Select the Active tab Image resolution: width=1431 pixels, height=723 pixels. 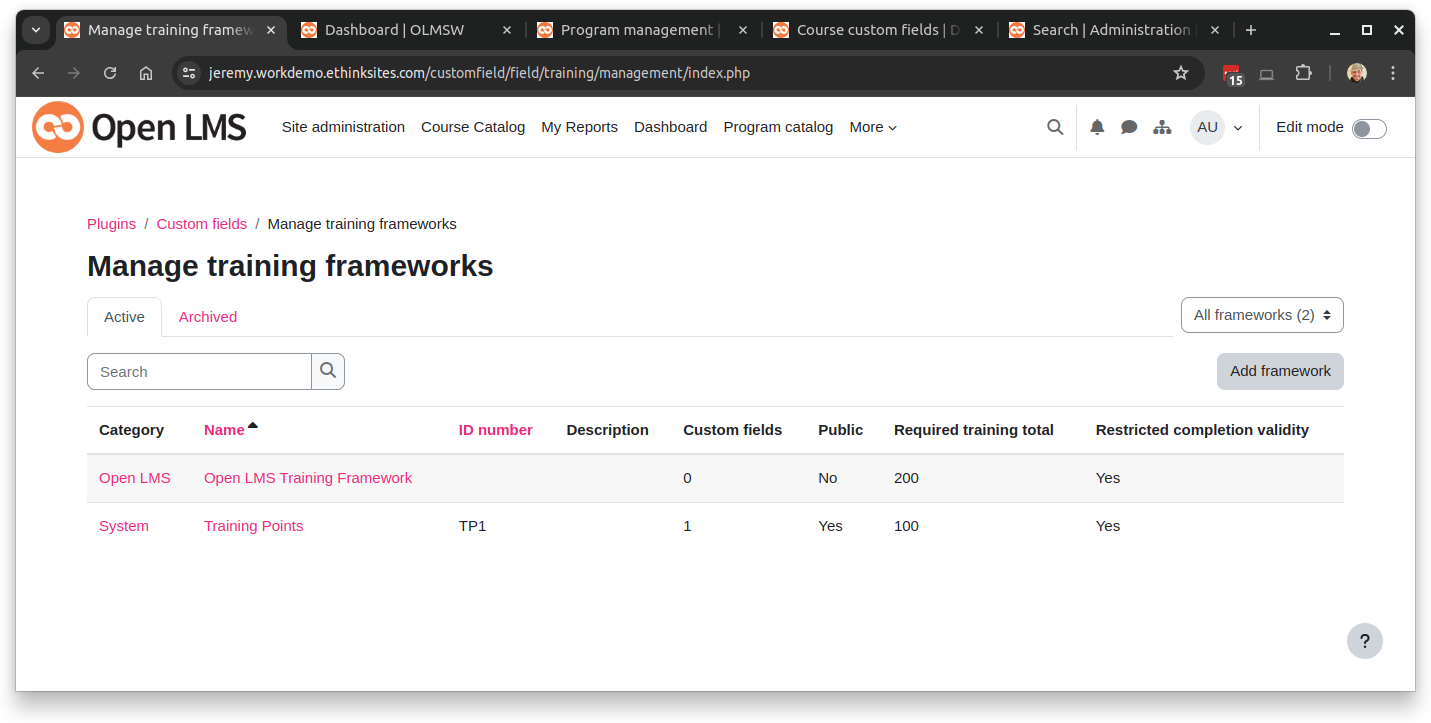coord(124,317)
